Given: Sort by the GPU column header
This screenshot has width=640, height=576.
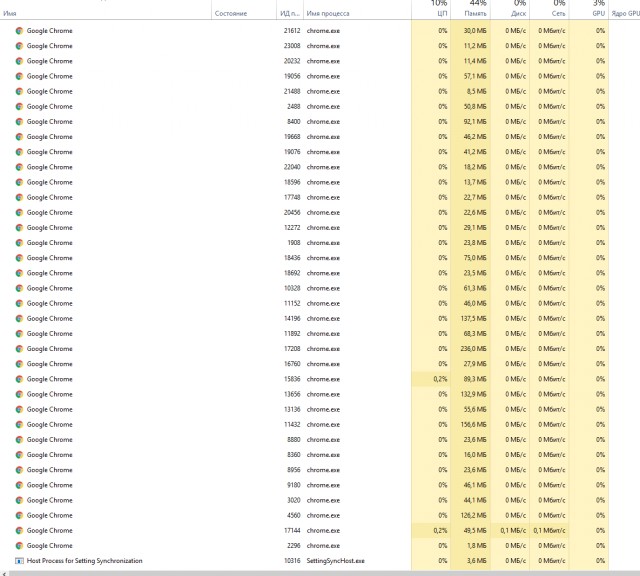Looking at the screenshot, I should pyautogui.click(x=598, y=13).
